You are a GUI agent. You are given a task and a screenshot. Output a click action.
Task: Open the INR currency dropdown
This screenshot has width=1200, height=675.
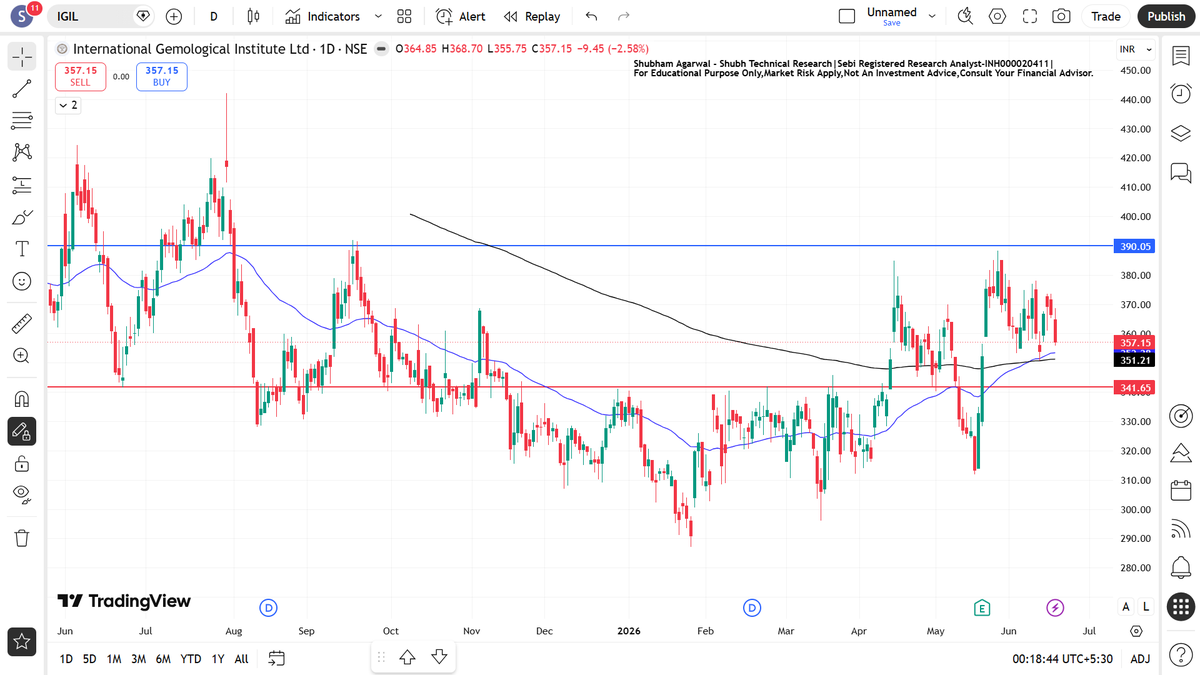[x=1135, y=50]
